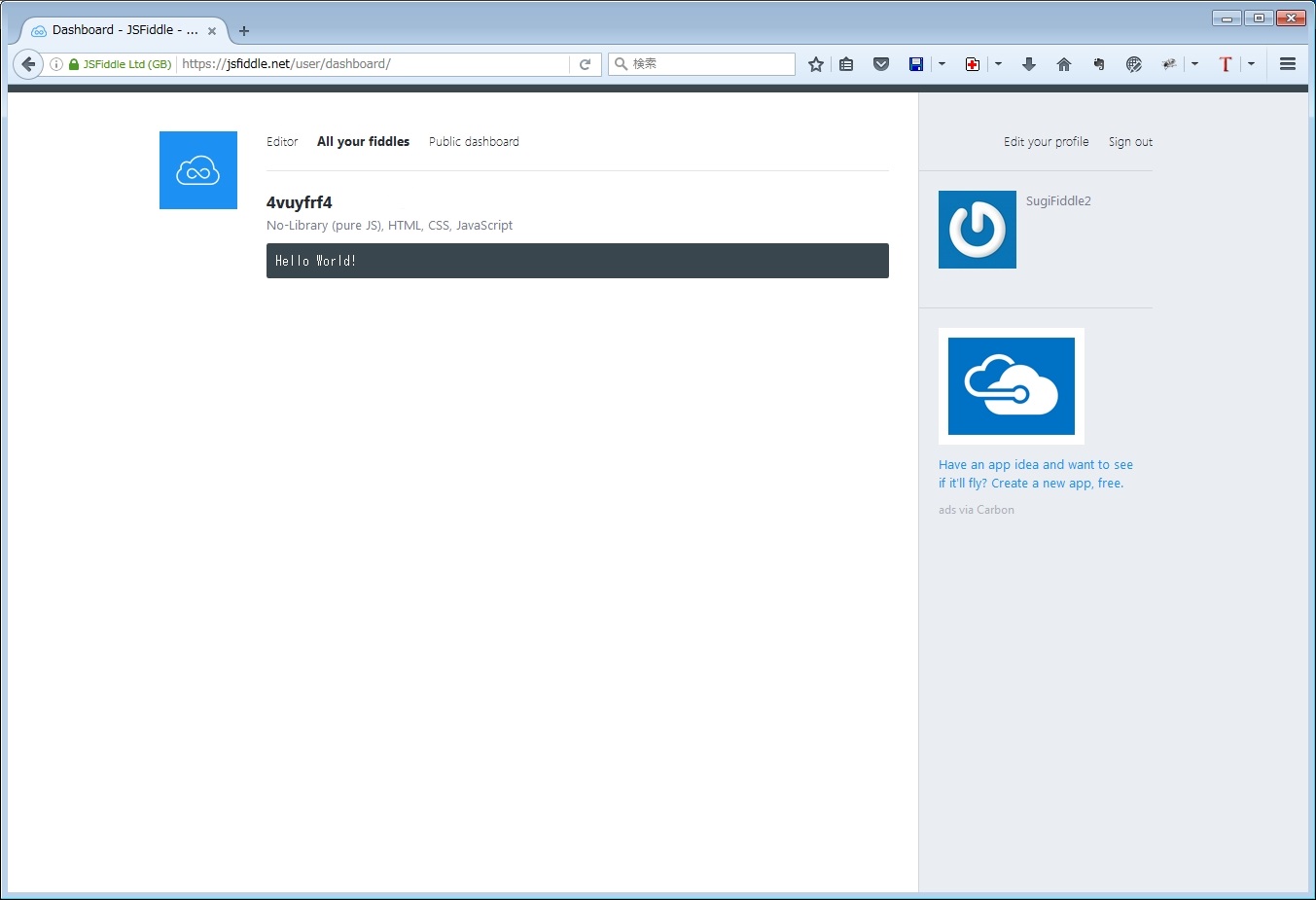Click the Evernote elephant icon
1316x900 pixels.
[1099, 64]
